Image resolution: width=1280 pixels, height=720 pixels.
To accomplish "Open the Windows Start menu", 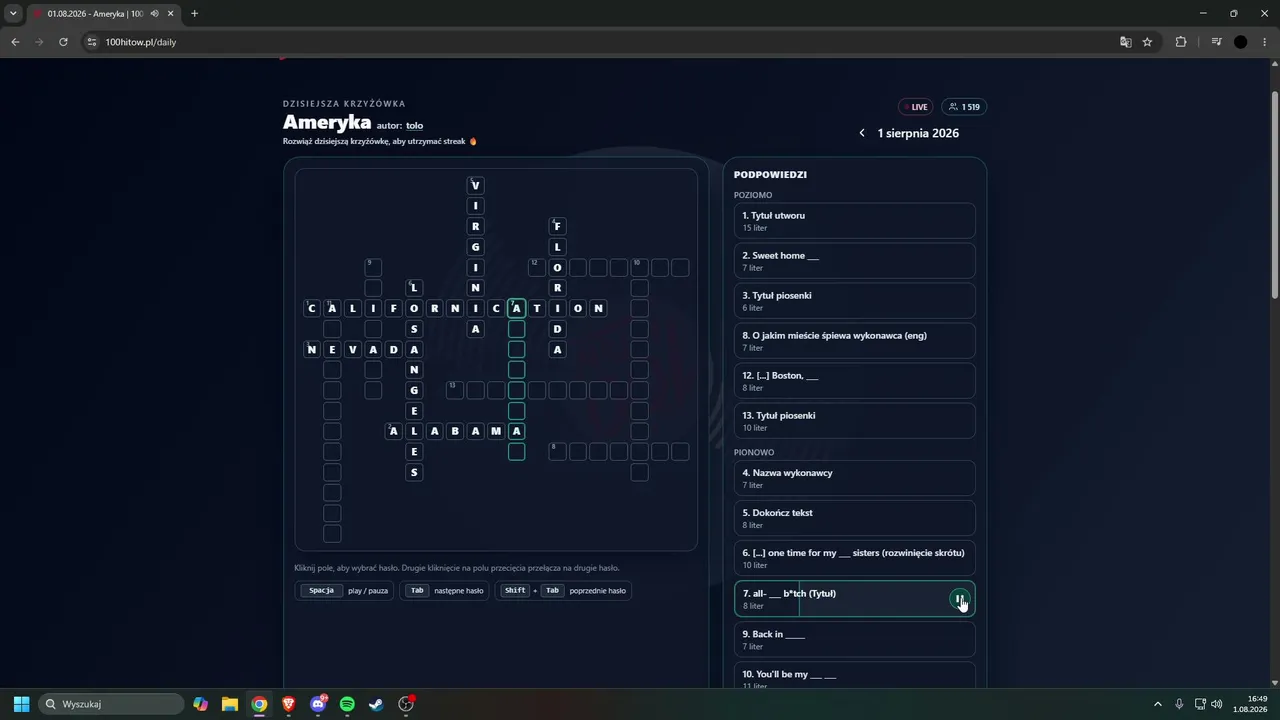I will click(21, 704).
